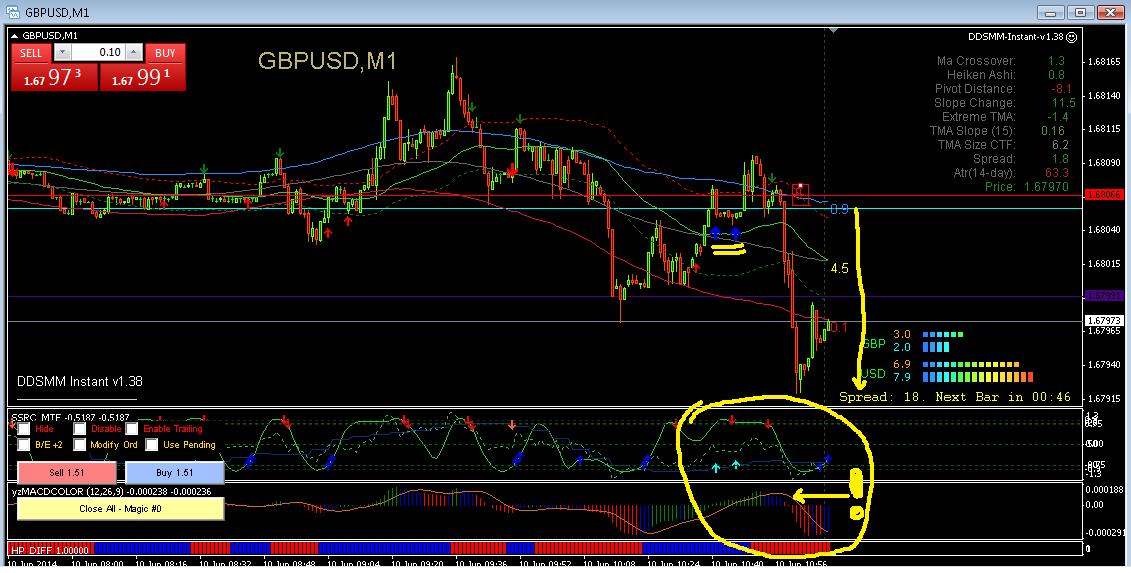Click the DDSMM Instant v1.38 chart label
Image resolution: width=1131 pixels, height=573 pixels.
pyautogui.click(x=79, y=381)
